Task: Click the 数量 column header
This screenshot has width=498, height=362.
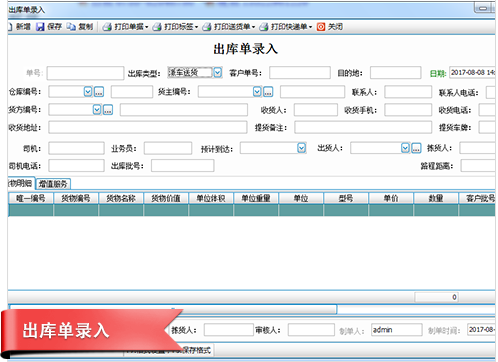Action: (436, 198)
